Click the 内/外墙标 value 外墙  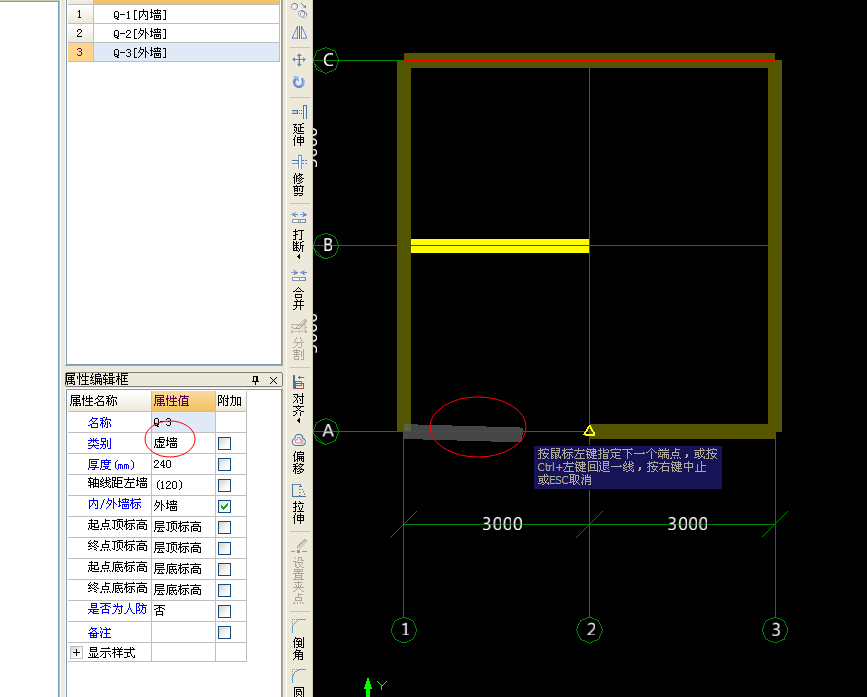[x=183, y=506]
